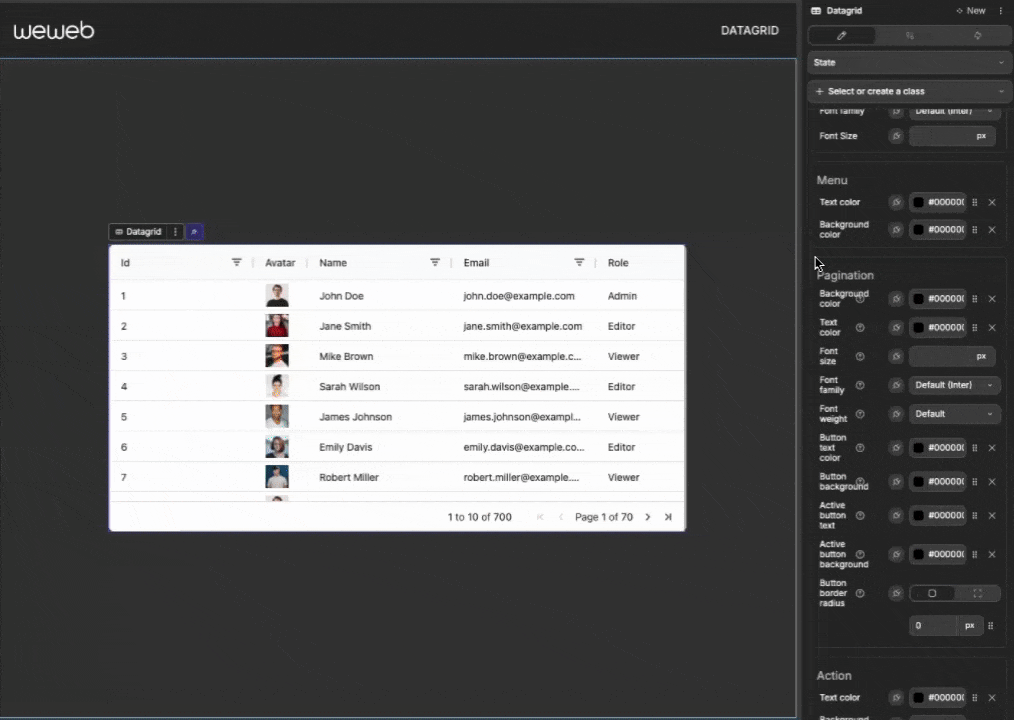Open the Font family dropdown showing Default (Inter)

pyautogui.click(x=953, y=384)
